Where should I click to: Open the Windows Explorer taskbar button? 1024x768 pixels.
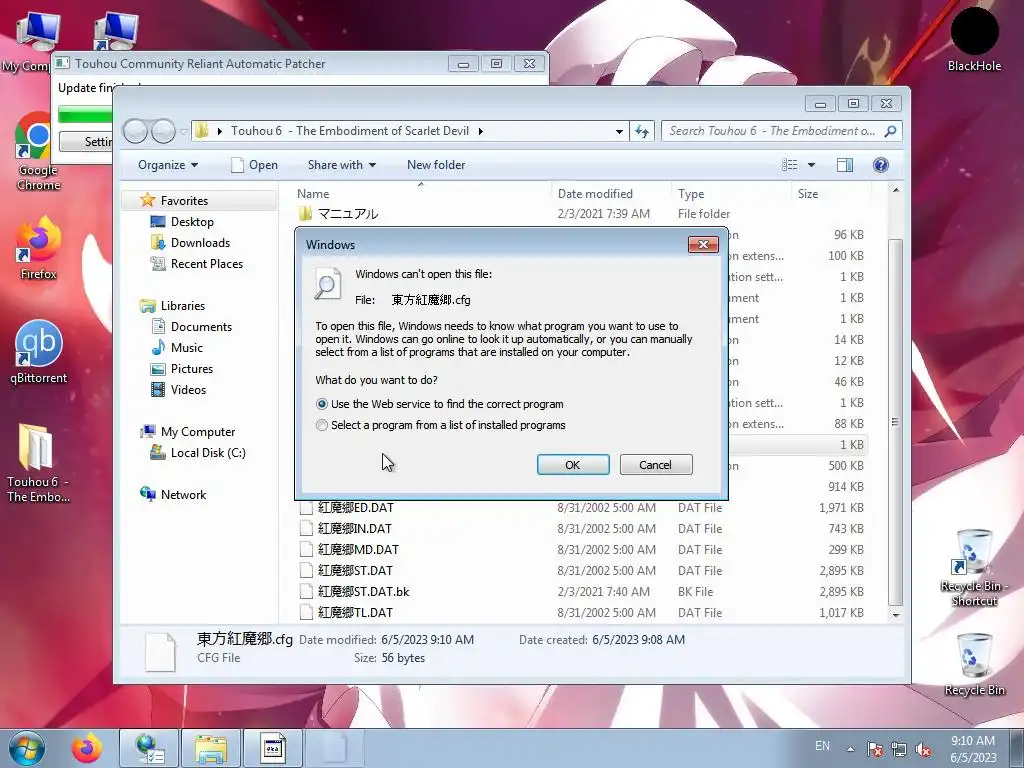[x=211, y=748]
